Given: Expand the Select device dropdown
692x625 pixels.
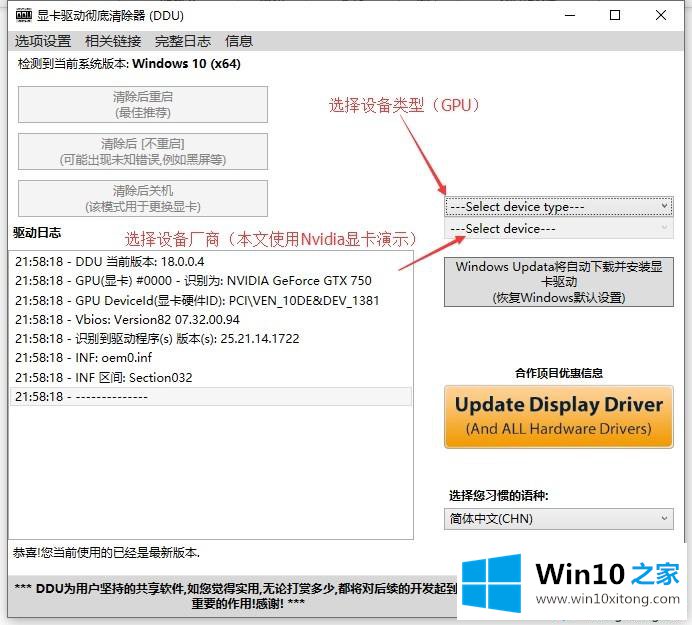Looking at the screenshot, I should 559,229.
